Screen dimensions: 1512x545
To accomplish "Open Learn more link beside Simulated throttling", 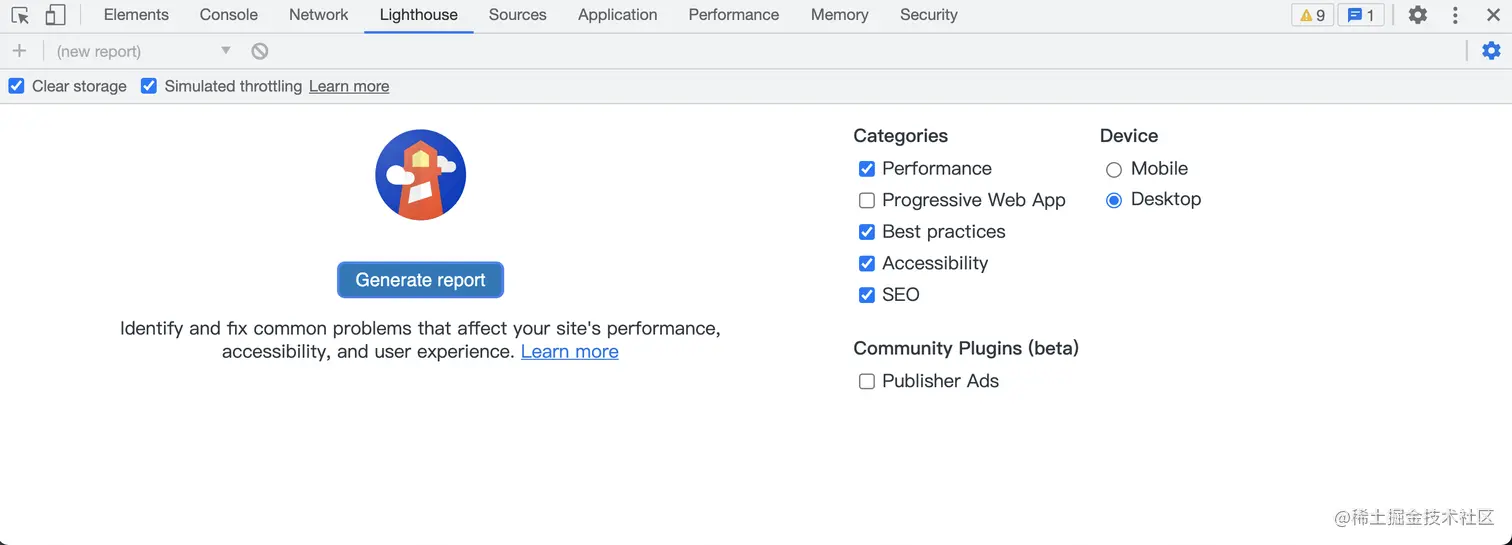I will 349,86.
